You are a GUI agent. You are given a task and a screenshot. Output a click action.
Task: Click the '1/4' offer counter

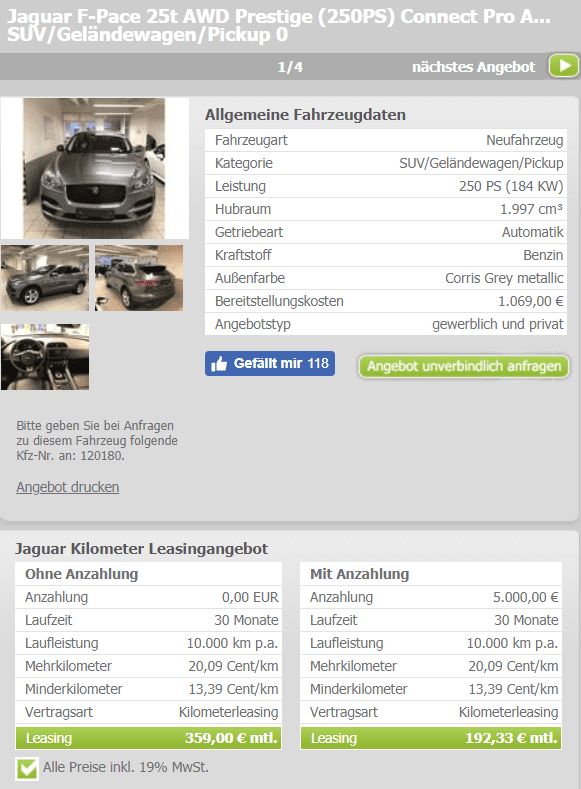tap(290, 67)
